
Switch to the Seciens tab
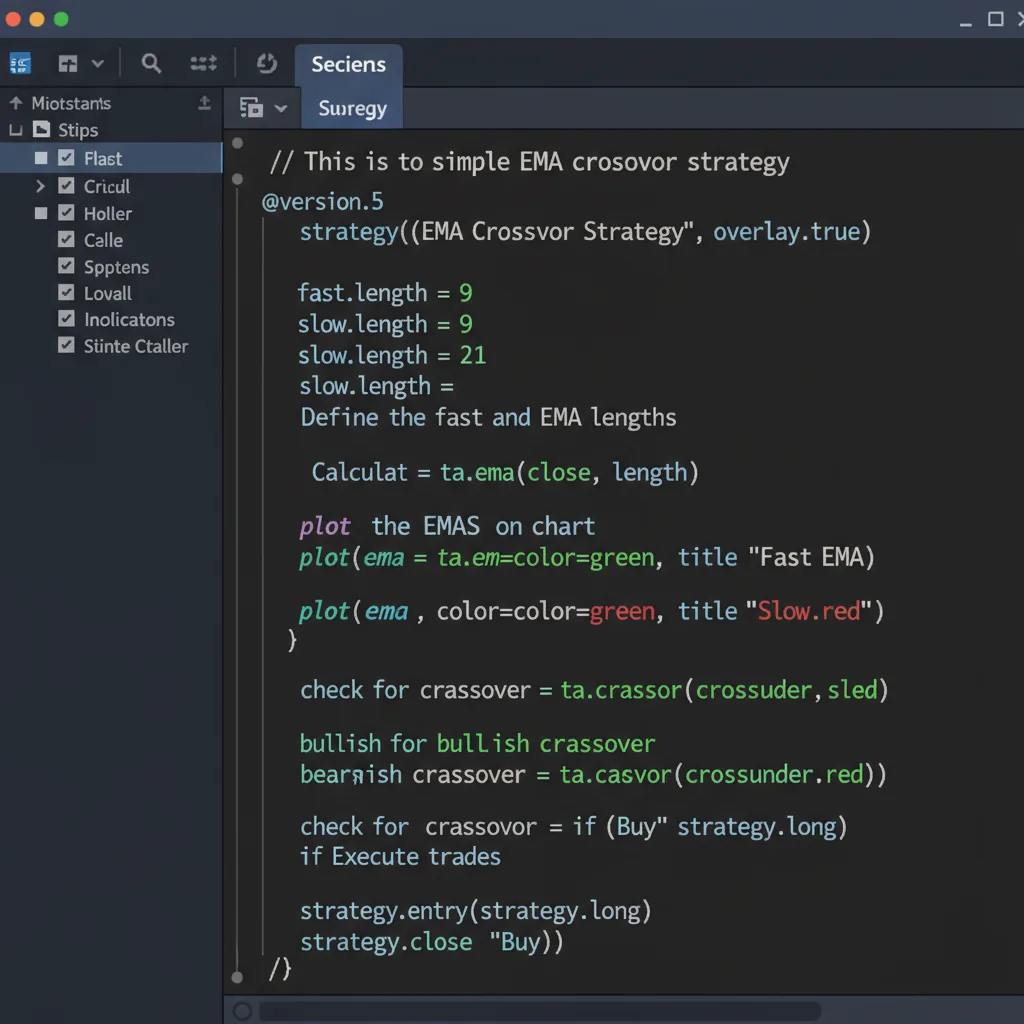tap(347, 63)
